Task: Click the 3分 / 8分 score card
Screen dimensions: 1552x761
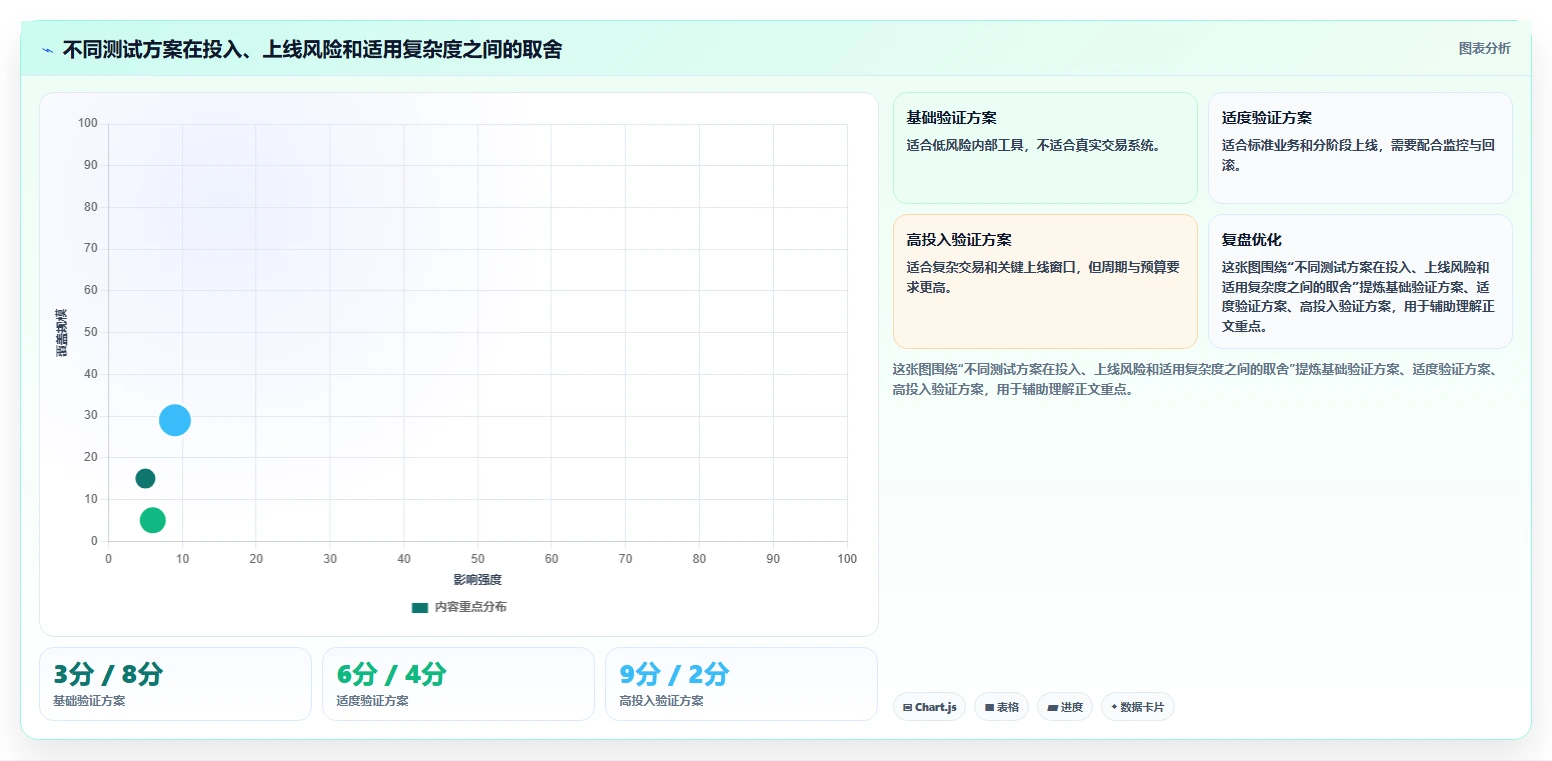Action: coord(175,684)
